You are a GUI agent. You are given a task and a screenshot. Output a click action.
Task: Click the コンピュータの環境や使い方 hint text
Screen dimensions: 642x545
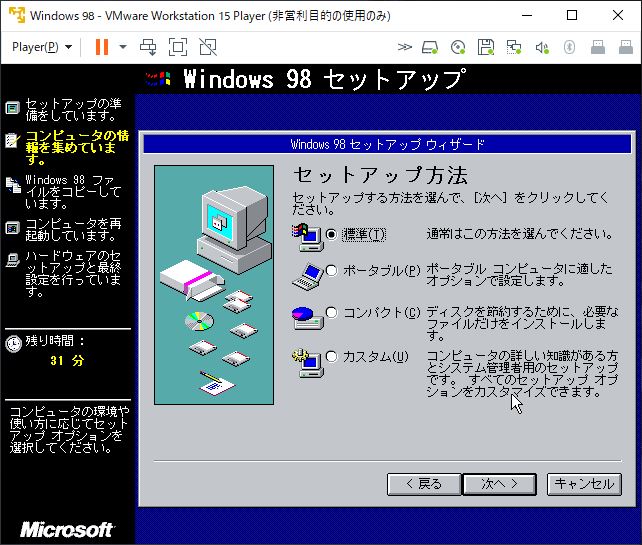tap(69, 430)
